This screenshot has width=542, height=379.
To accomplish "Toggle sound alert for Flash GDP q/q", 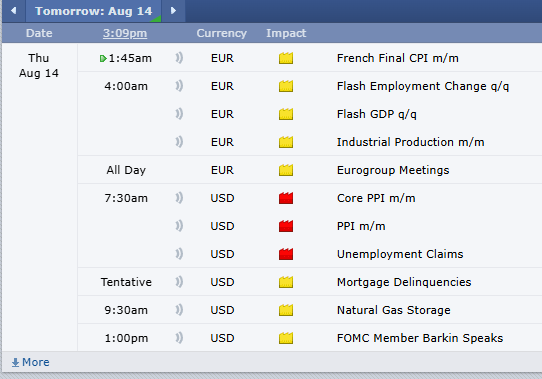I will [x=179, y=114].
